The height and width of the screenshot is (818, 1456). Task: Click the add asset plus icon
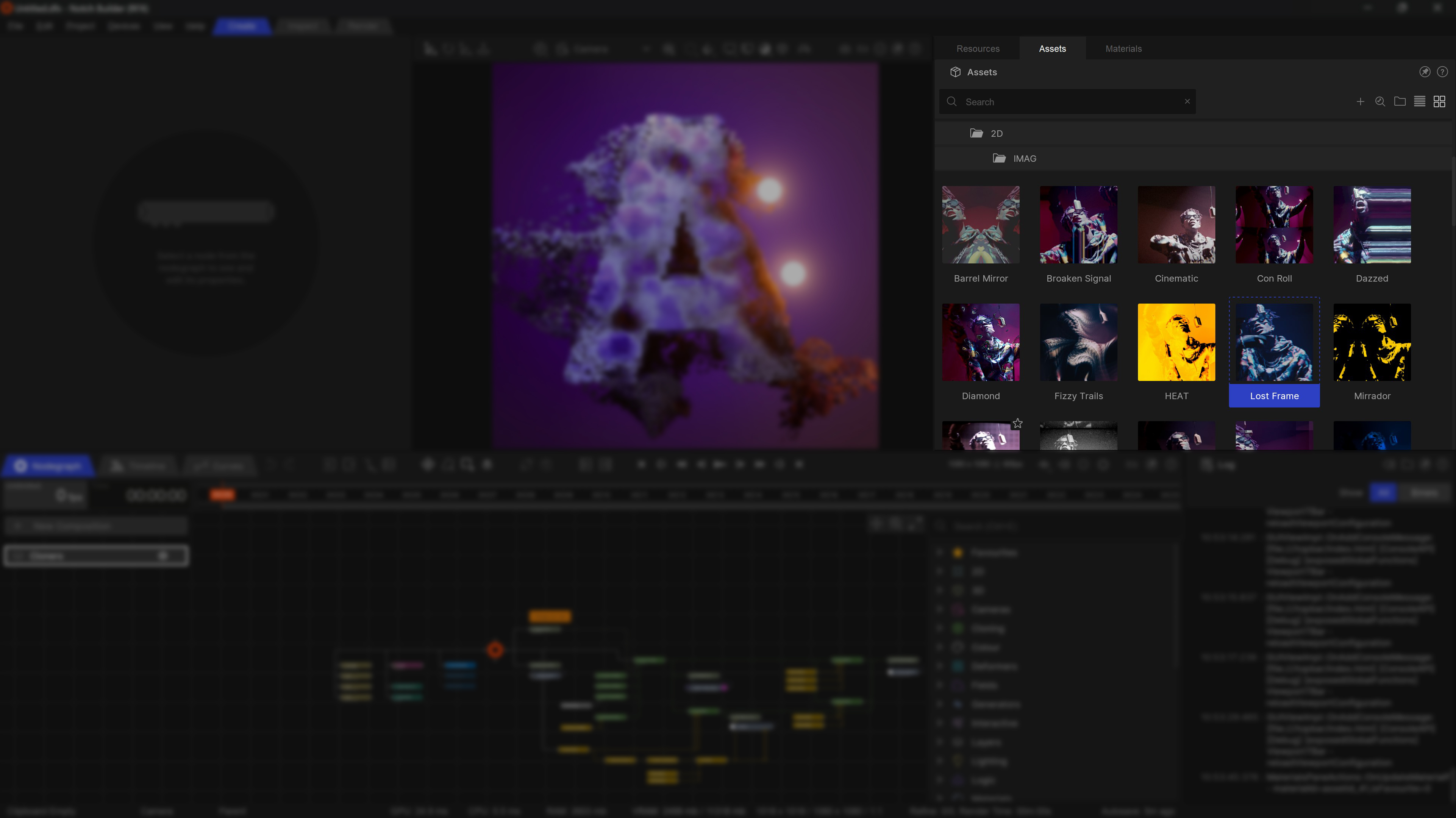1361,102
